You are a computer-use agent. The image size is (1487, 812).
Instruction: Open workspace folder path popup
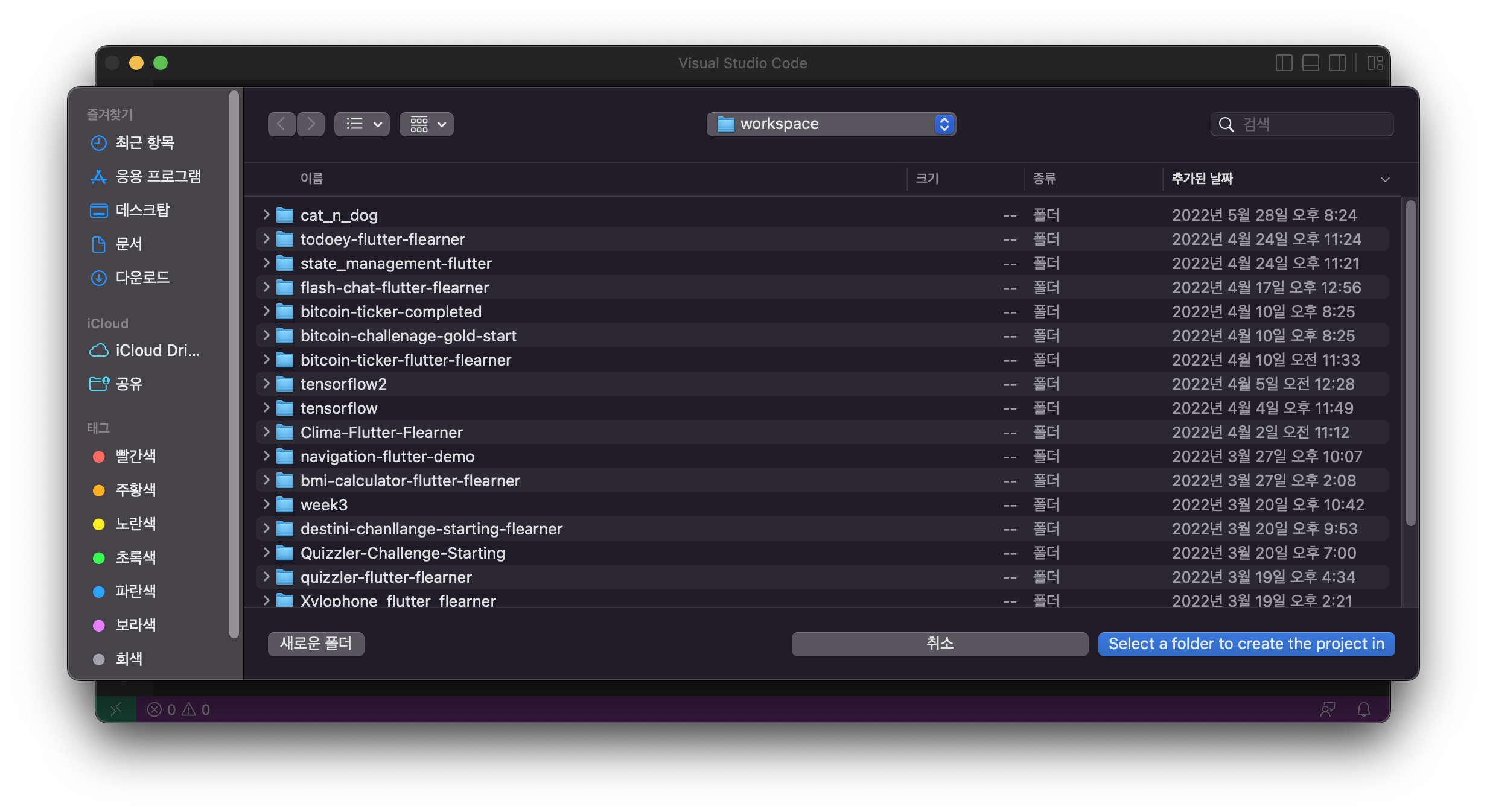click(831, 124)
